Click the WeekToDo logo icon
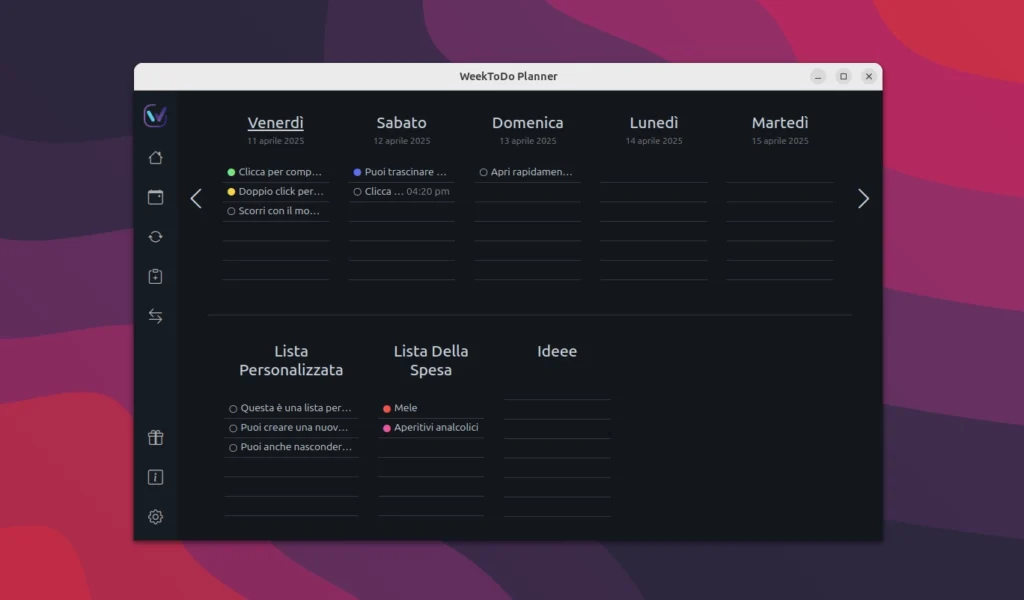 point(155,115)
